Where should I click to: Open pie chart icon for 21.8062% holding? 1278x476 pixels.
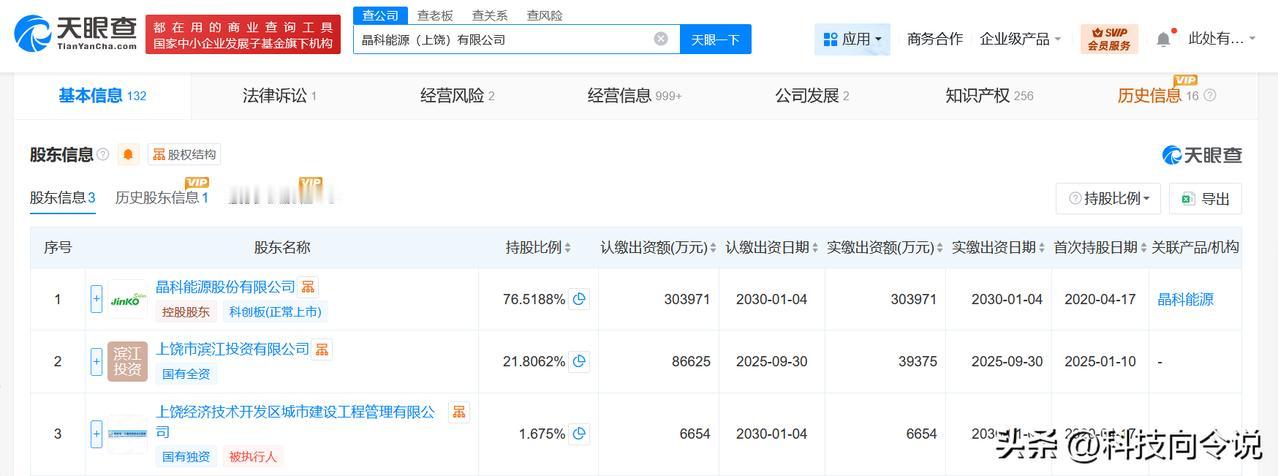[x=578, y=361]
